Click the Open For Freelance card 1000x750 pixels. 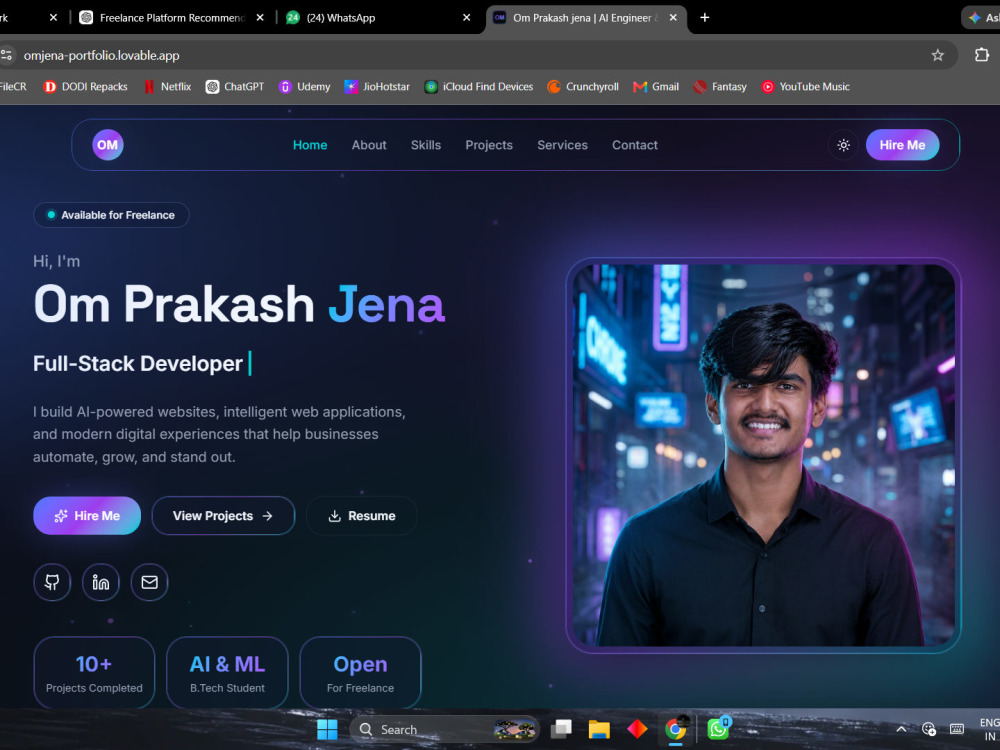click(360, 673)
